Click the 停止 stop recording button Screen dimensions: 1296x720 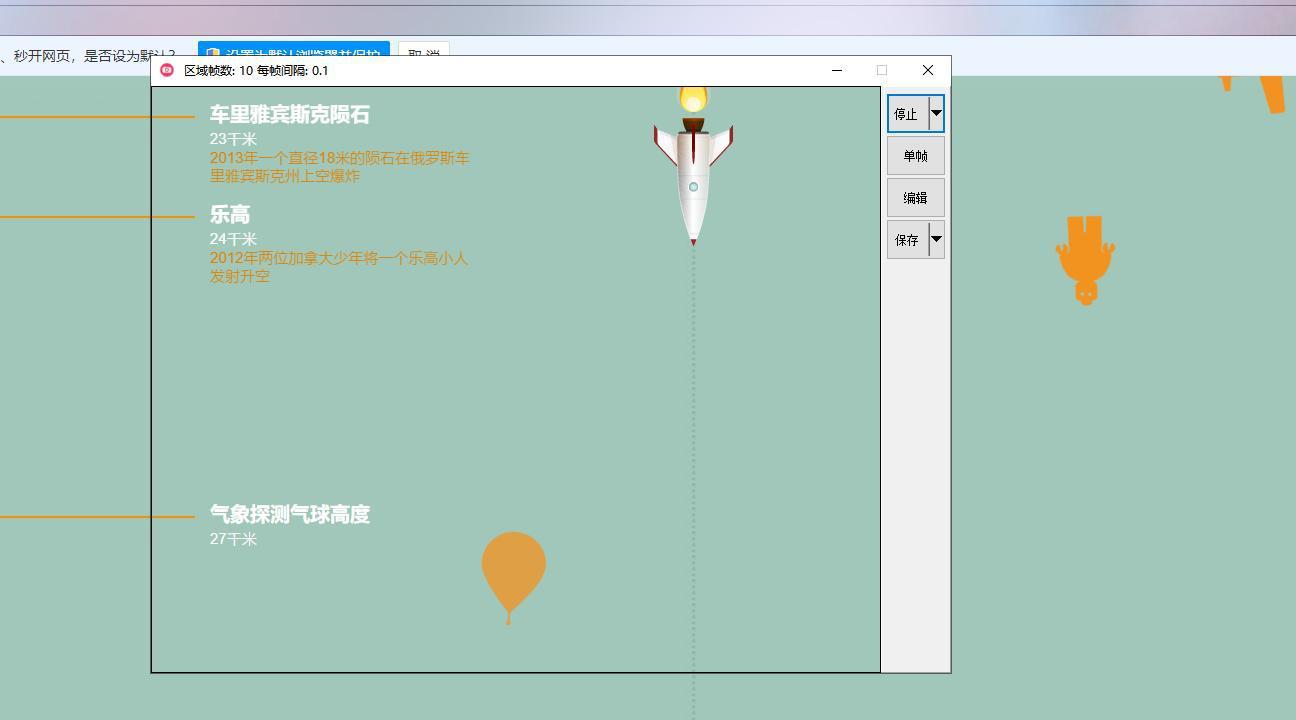click(x=908, y=114)
